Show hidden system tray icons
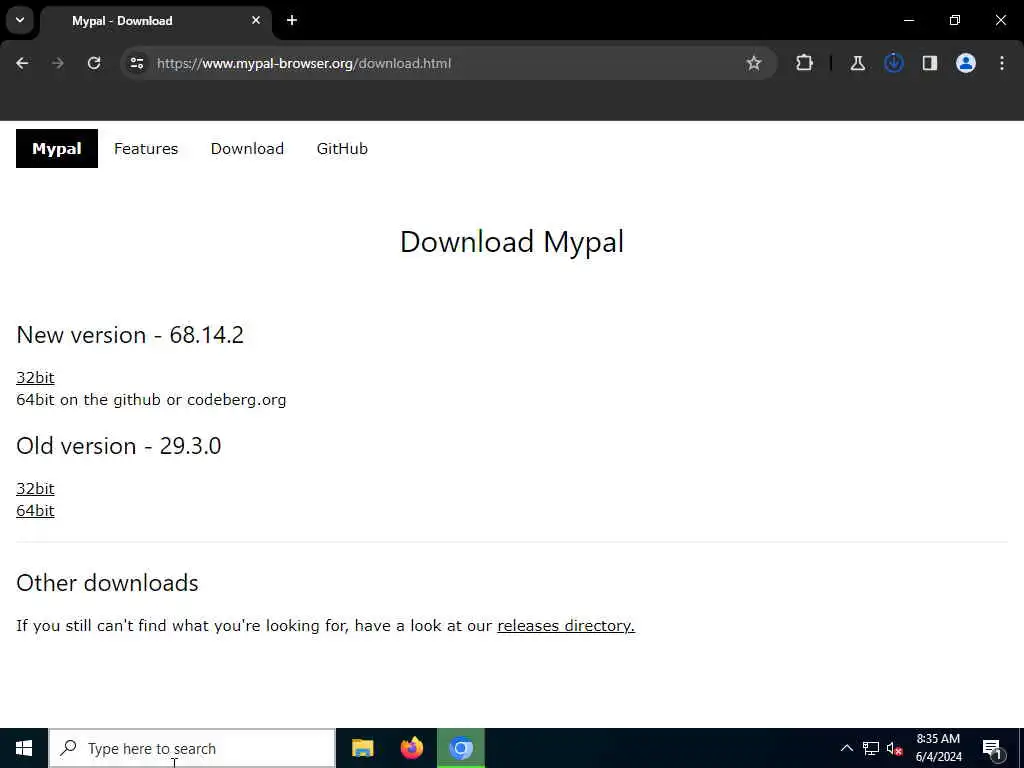1024x768 pixels. pos(846,748)
